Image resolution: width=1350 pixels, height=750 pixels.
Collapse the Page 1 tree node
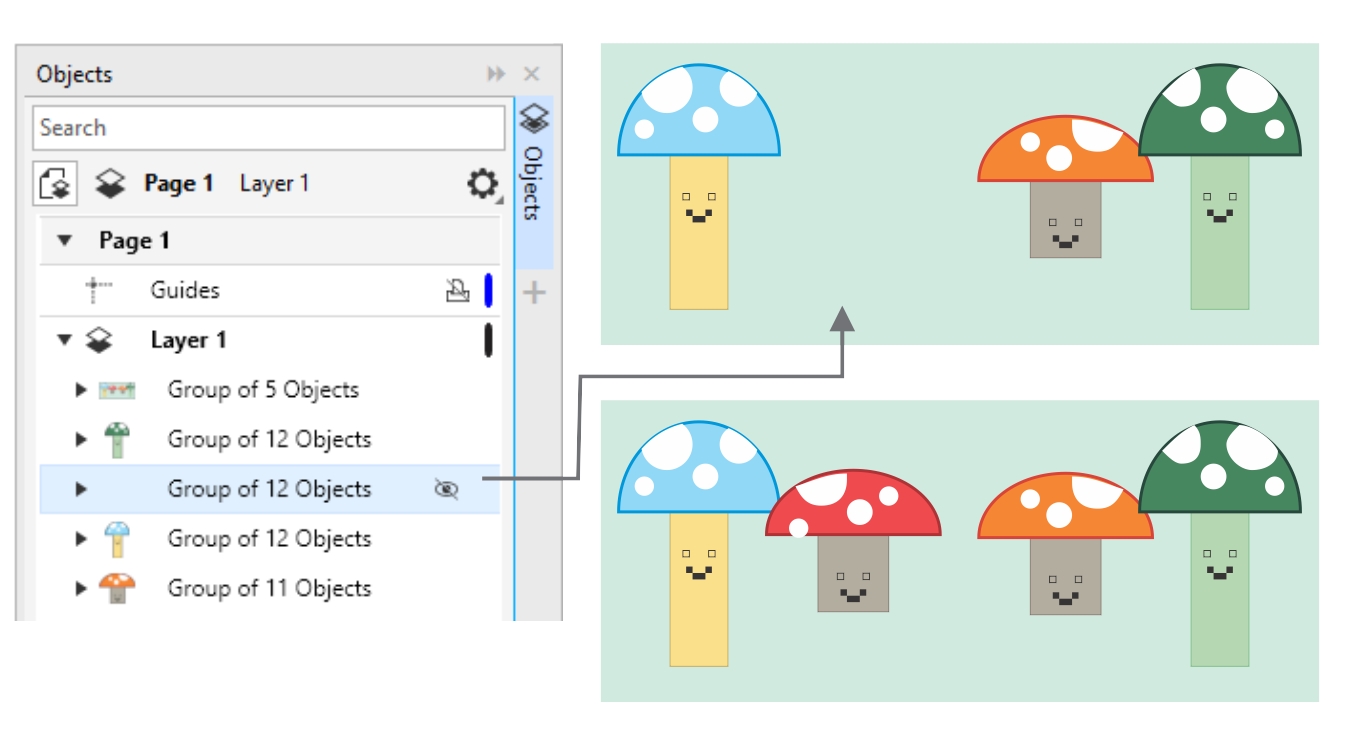click(x=65, y=241)
